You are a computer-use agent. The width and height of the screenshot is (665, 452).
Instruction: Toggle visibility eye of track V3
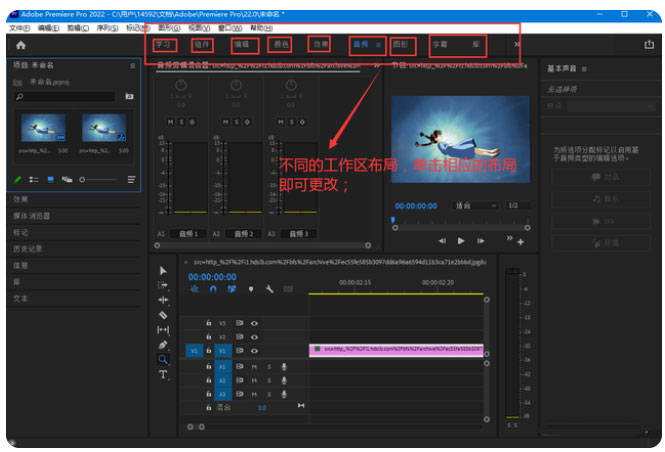click(x=254, y=323)
